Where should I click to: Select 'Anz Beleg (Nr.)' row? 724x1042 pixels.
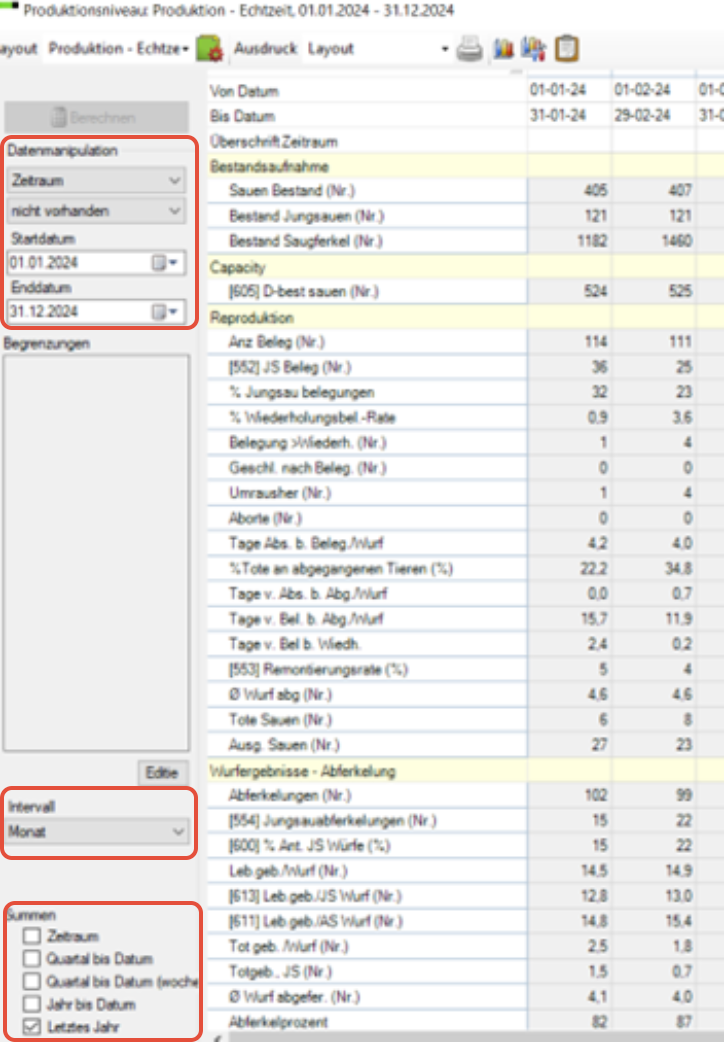point(367,342)
